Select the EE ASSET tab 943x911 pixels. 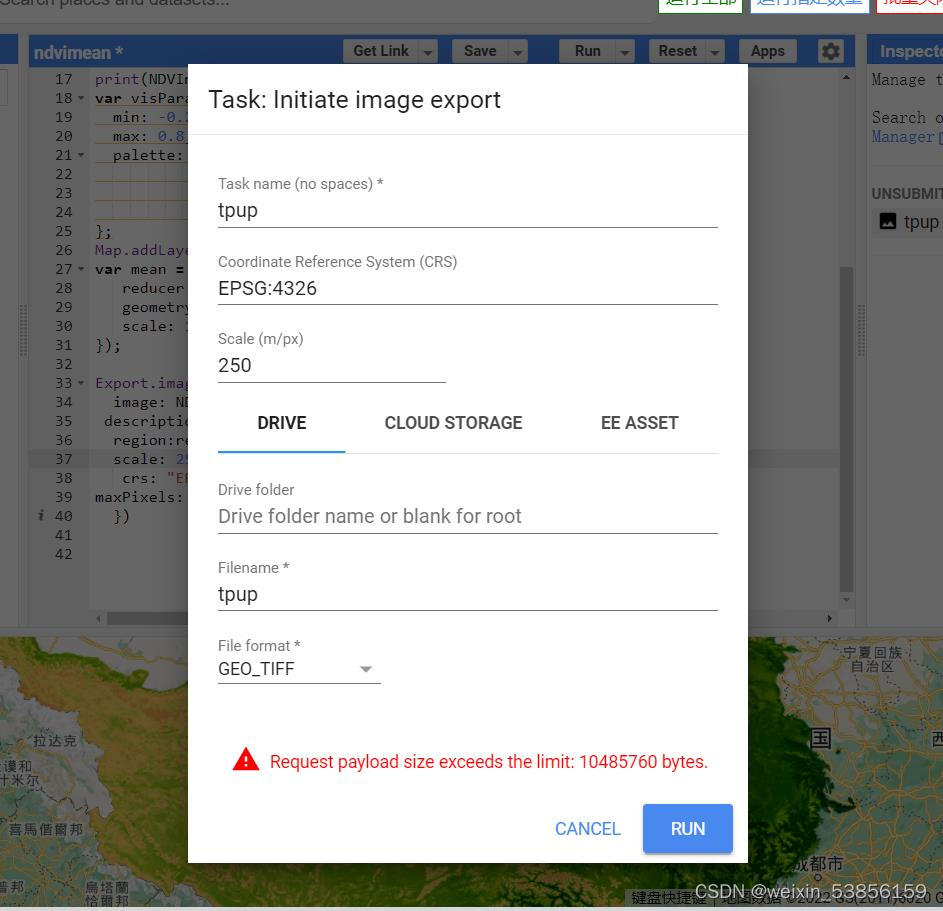[x=639, y=423]
